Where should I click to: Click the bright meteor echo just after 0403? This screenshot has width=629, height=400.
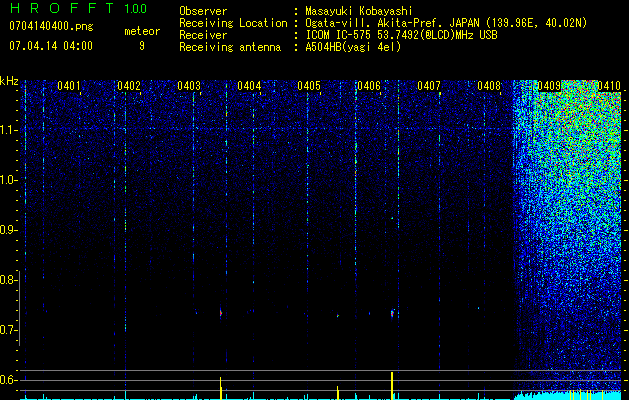(221, 313)
